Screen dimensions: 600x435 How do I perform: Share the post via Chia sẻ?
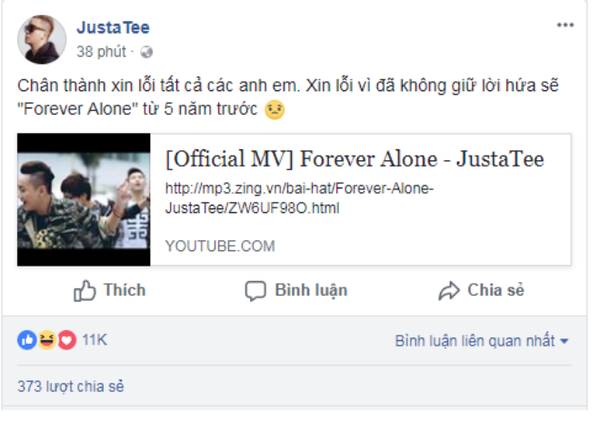point(481,290)
